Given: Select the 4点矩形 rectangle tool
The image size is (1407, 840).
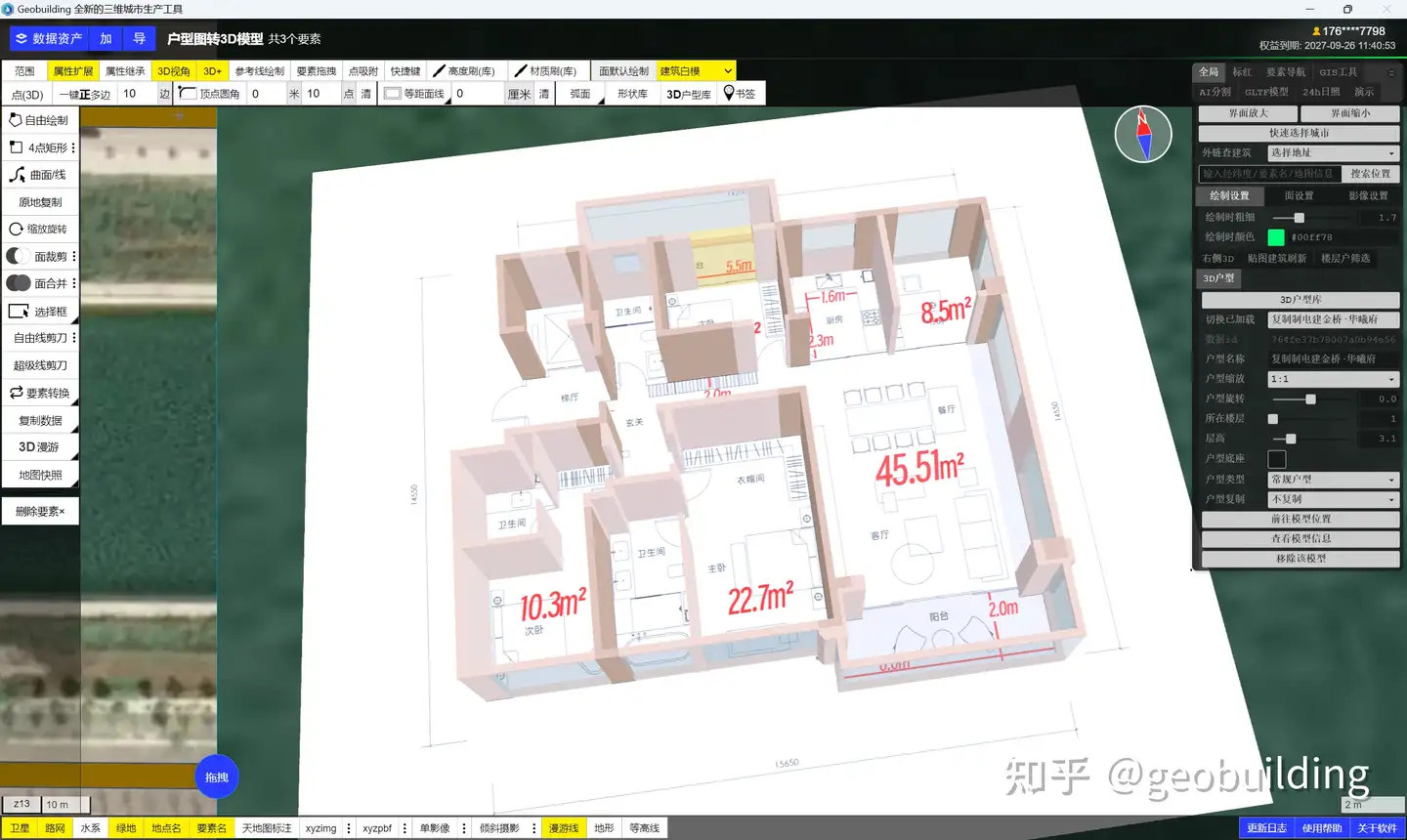Looking at the screenshot, I should tap(35, 147).
